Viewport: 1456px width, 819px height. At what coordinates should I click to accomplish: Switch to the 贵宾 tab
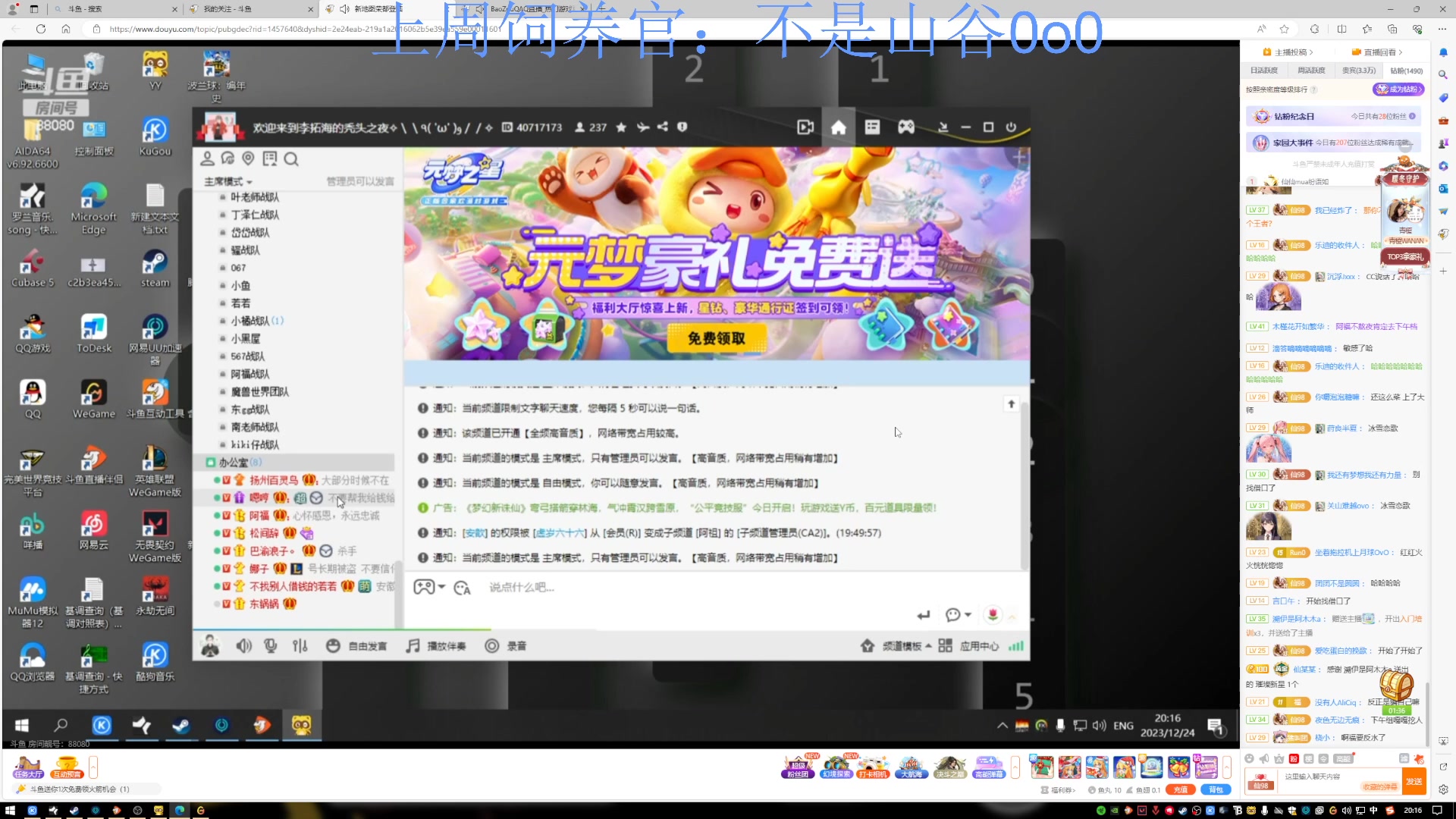click(x=1358, y=71)
